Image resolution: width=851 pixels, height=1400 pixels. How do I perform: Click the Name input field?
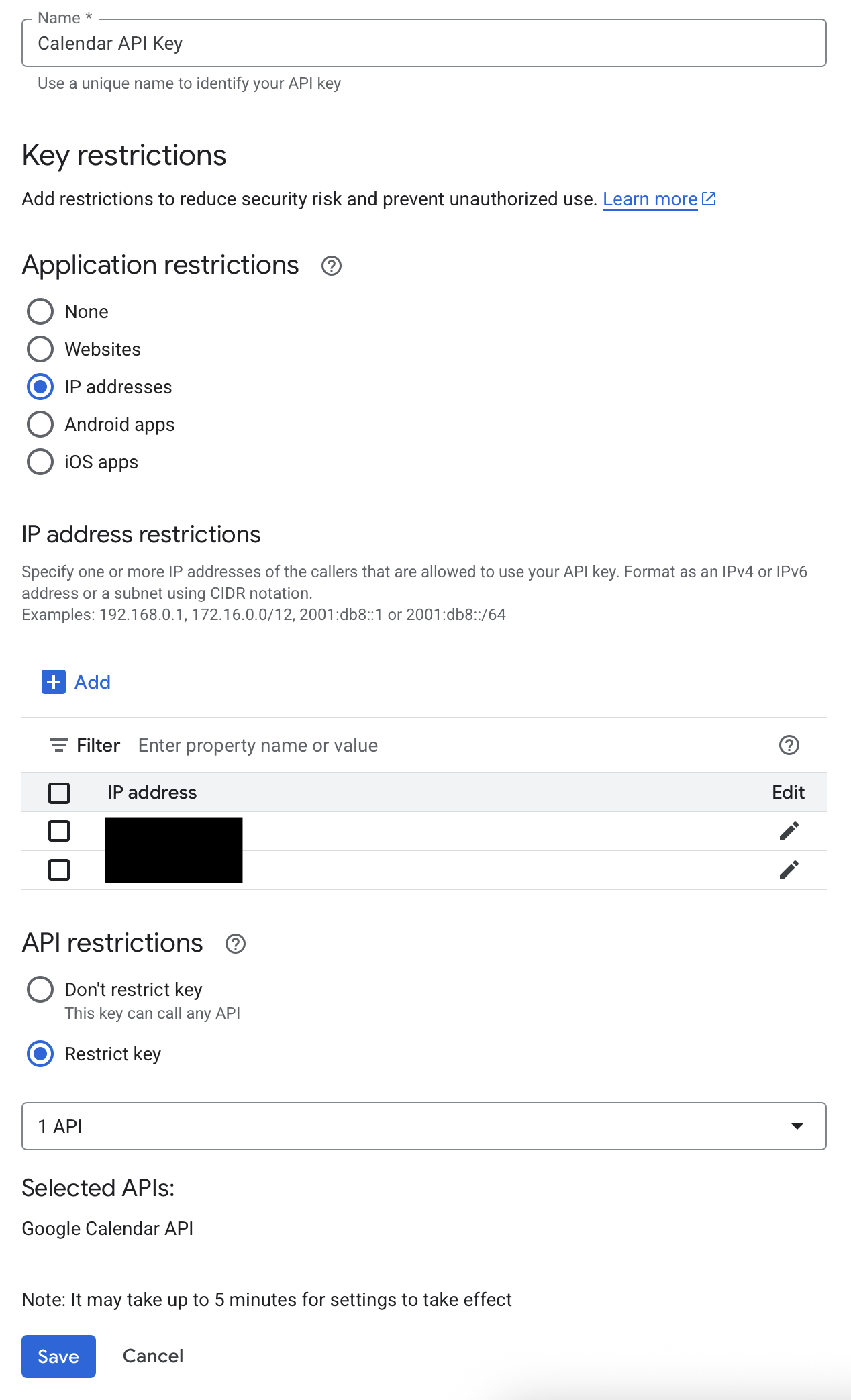424,43
